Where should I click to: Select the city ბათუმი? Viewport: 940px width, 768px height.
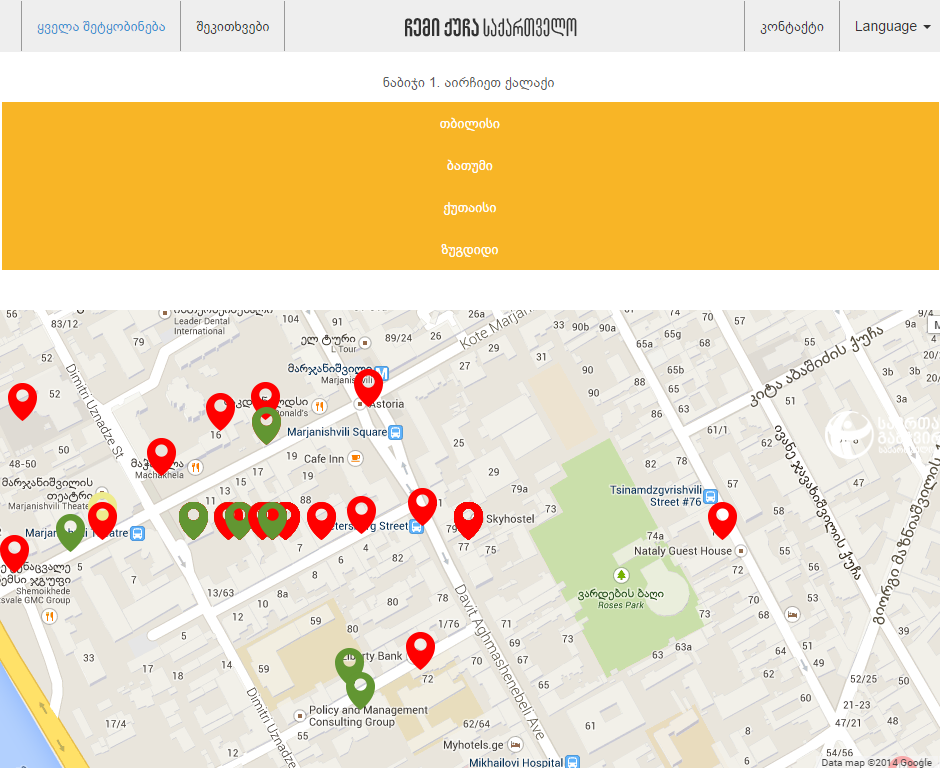[x=470, y=165]
